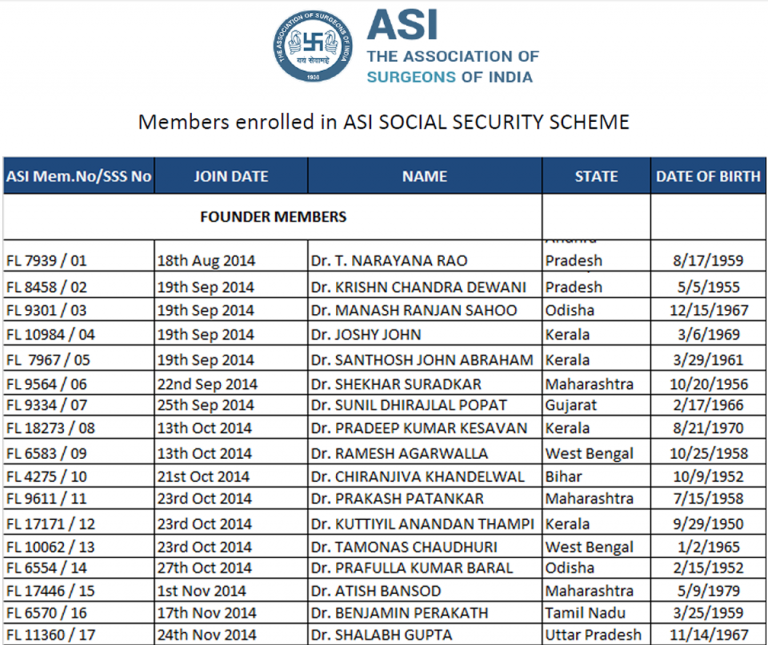Select Dr. MANASH RANJAN SAHOO name cell
The width and height of the screenshot is (768, 645).
coord(414,310)
